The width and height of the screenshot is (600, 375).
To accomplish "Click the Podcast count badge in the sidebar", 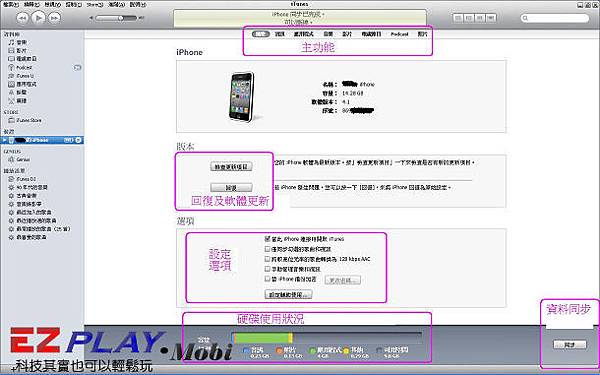I will (x=77, y=67).
